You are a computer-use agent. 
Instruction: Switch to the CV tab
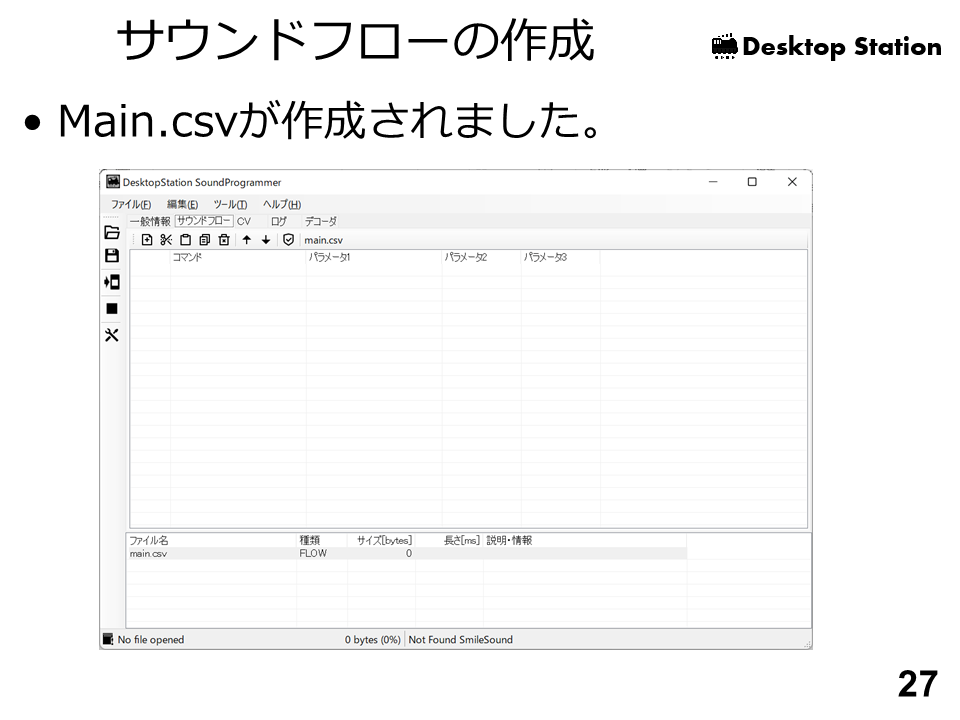coord(244,221)
